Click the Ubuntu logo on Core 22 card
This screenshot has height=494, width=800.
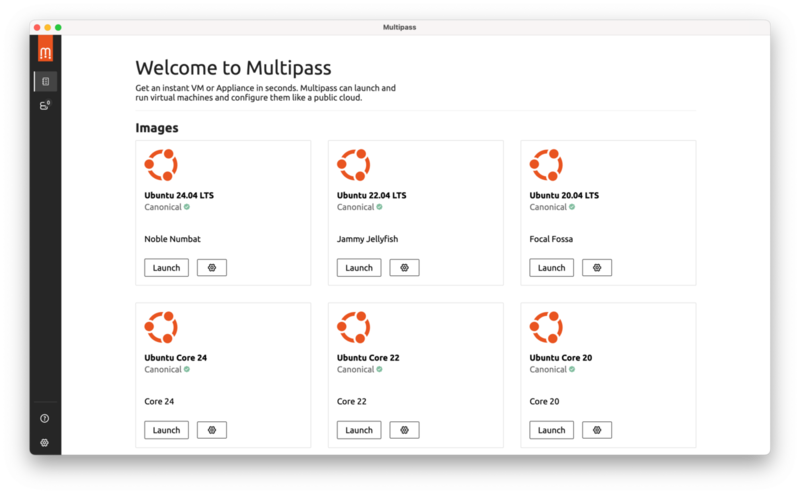click(x=354, y=327)
